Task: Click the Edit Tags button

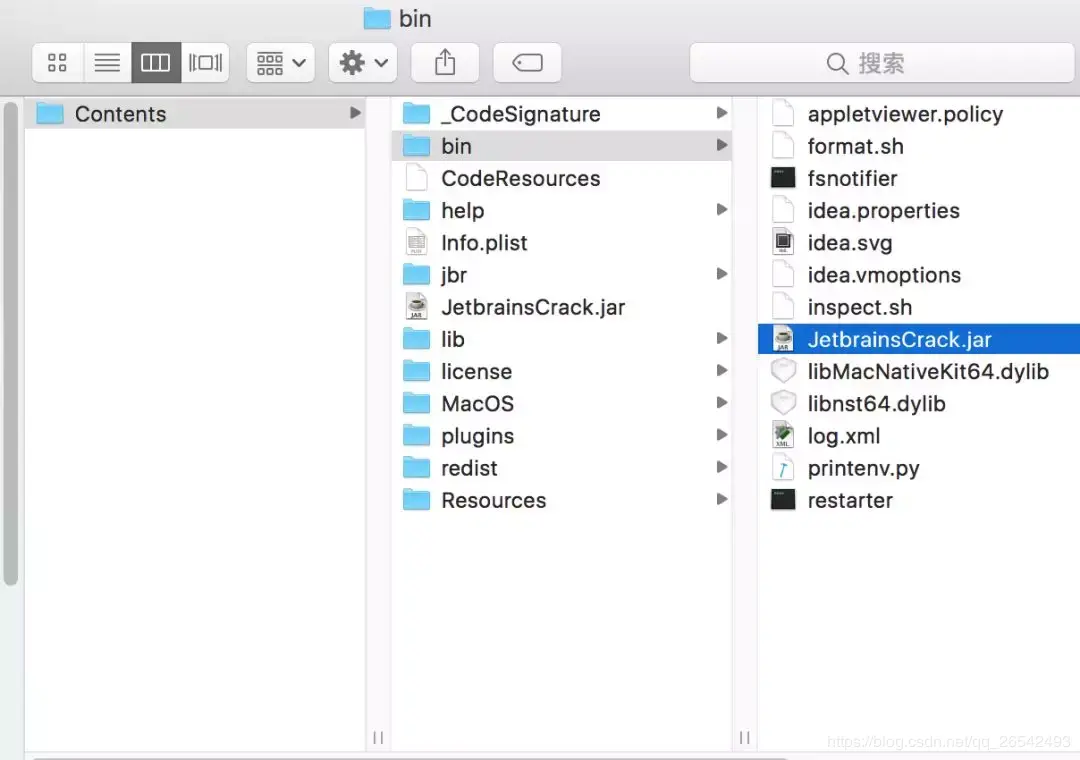Action: [x=527, y=63]
